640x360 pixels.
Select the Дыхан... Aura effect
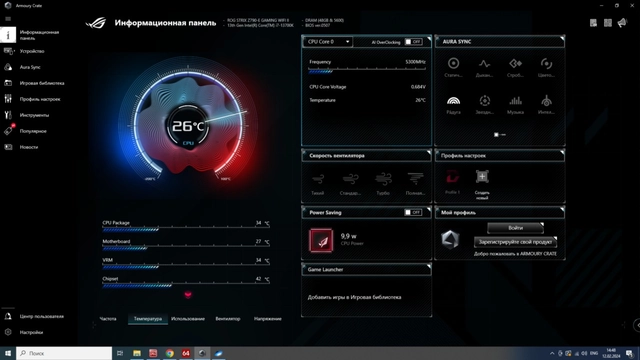click(x=484, y=67)
